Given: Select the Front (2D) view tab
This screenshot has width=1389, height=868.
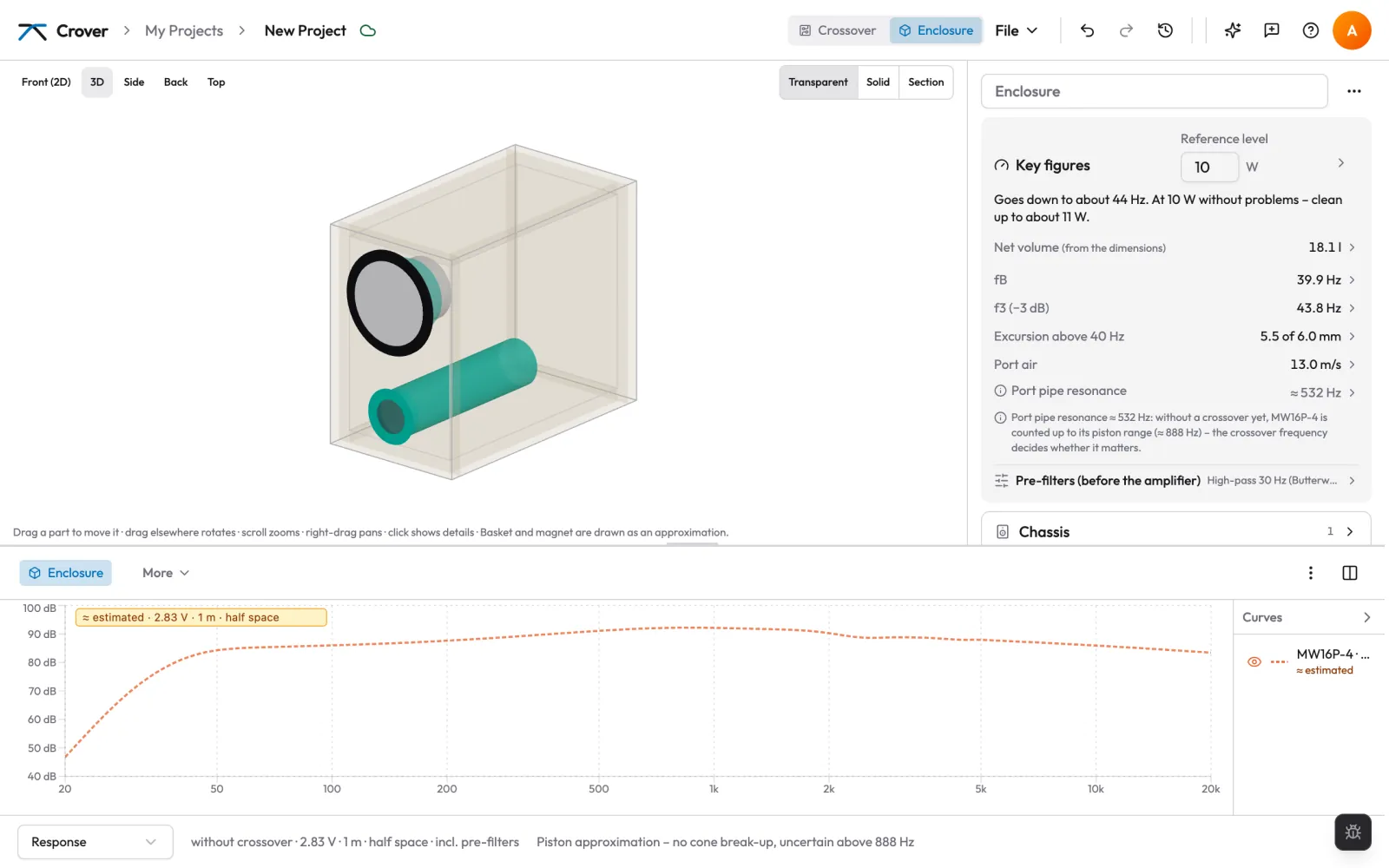Looking at the screenshot, I should click(x=46, y=82).
